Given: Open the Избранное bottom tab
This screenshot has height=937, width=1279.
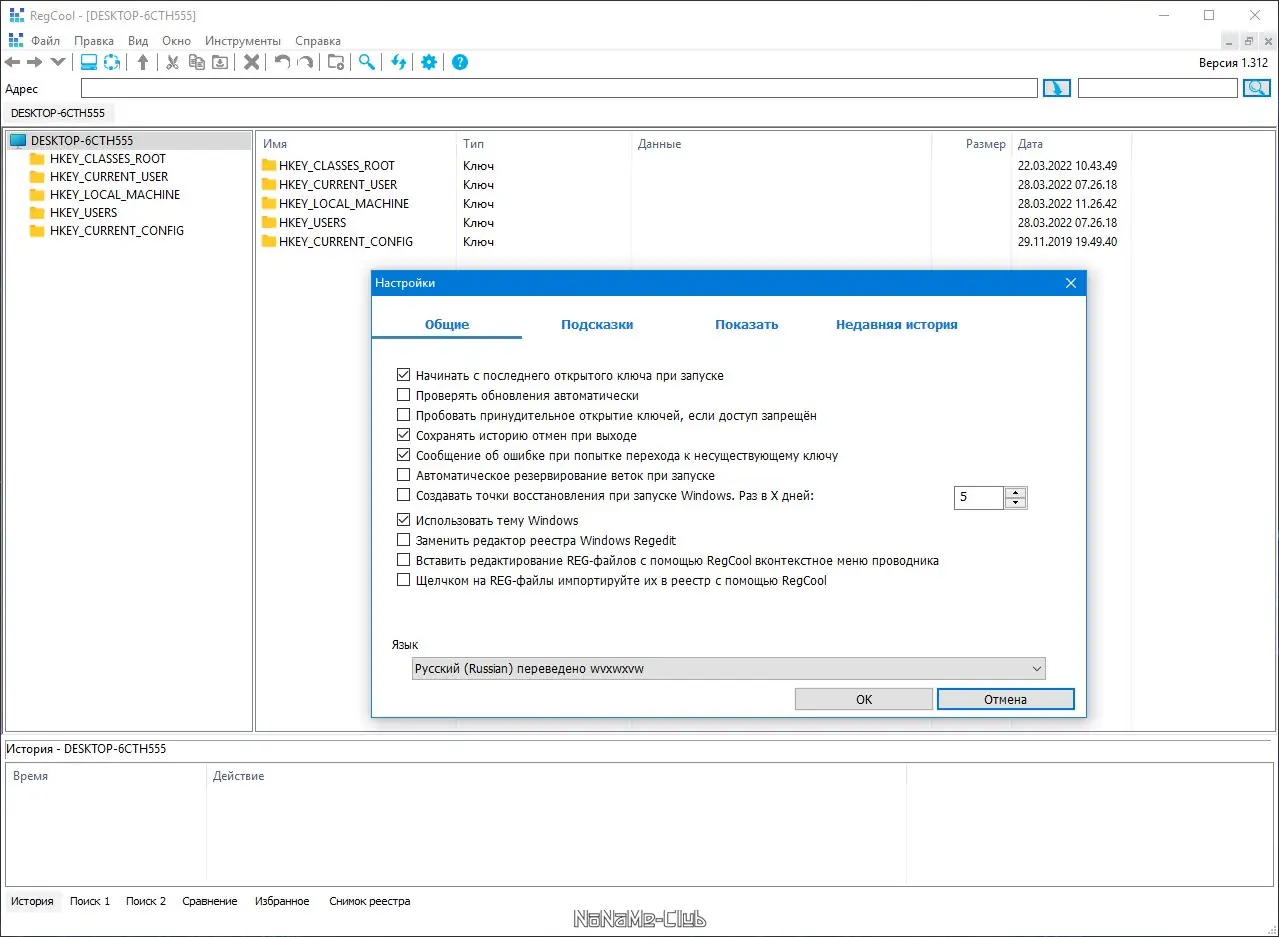Looking at the screenshot, I should 282,901.
